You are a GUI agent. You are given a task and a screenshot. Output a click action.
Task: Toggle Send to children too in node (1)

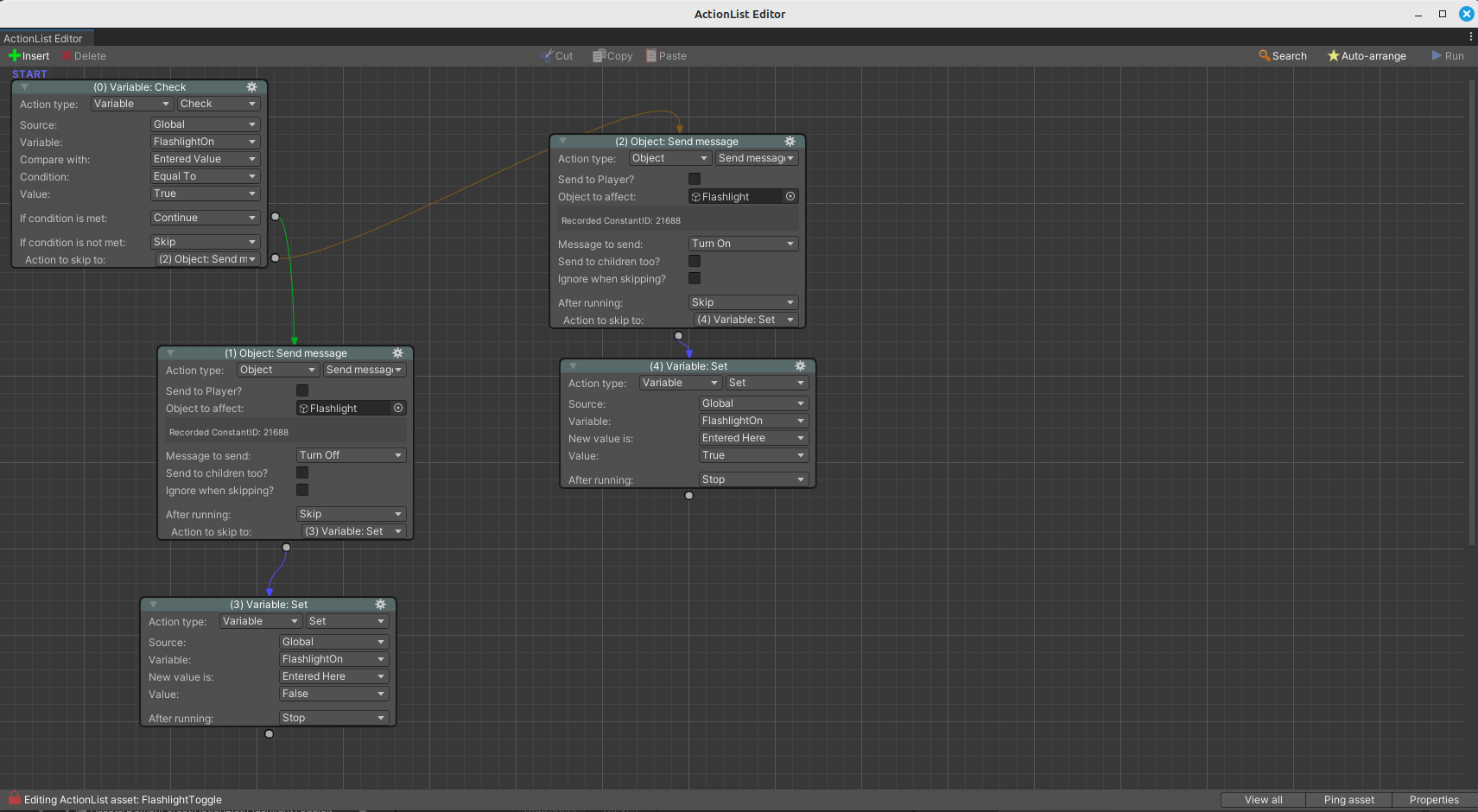coord(302,473)
